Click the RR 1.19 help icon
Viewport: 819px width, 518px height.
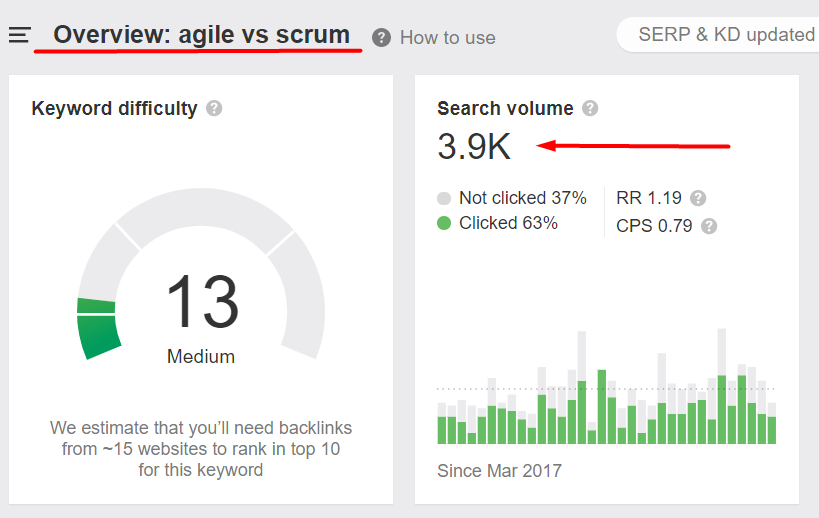[x=698, y=198]
